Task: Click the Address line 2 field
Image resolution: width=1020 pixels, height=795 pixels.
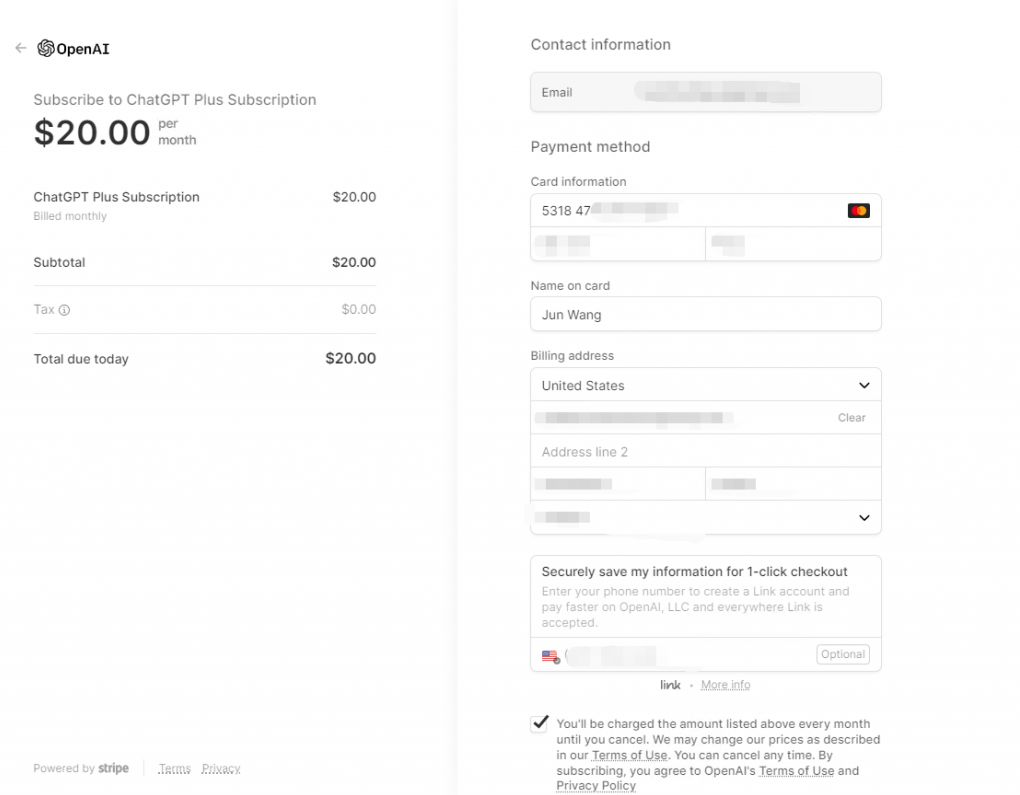Action: pyautogui.click(x=706, y=452)
